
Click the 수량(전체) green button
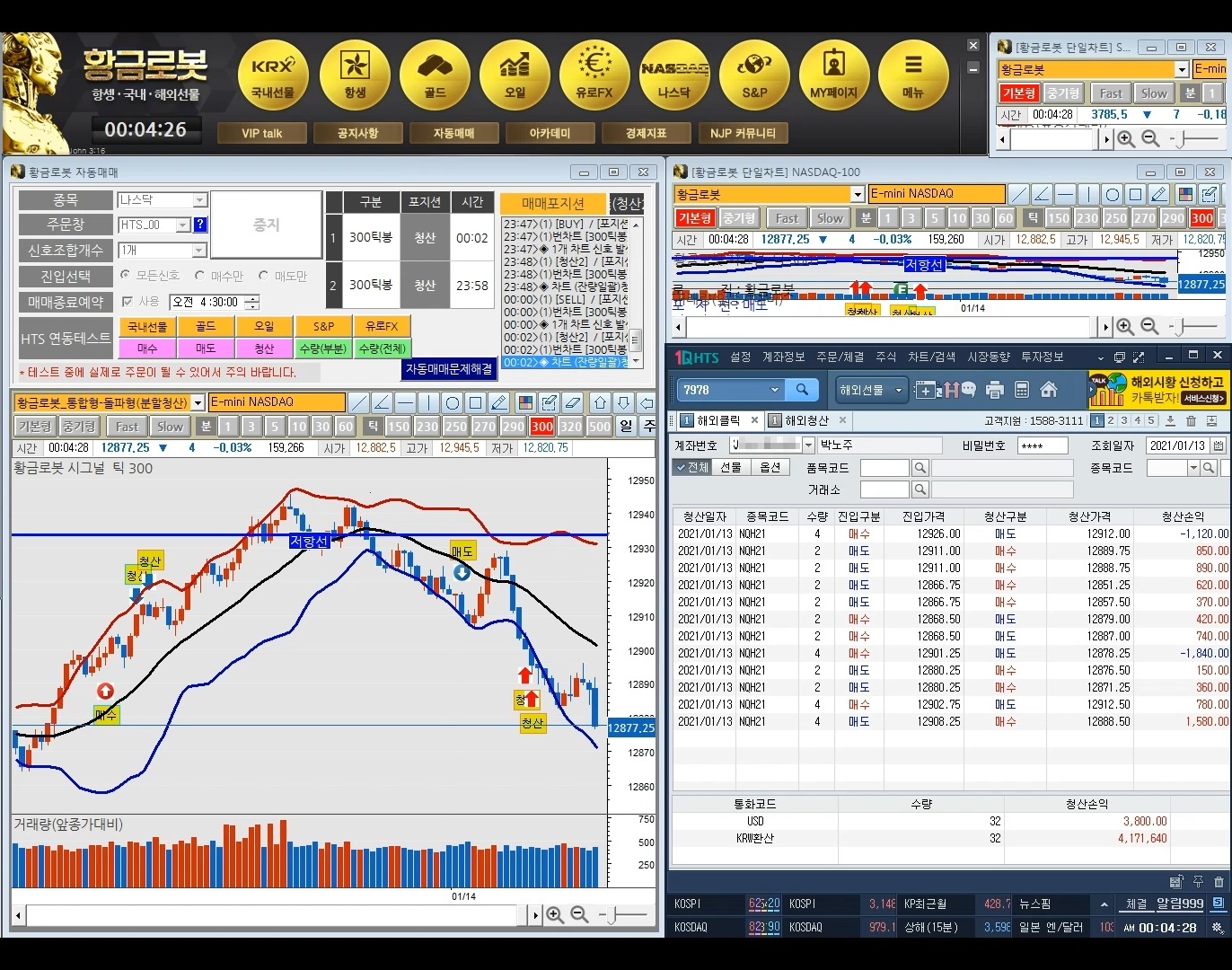pyautogui.click(x=383, y=348)
